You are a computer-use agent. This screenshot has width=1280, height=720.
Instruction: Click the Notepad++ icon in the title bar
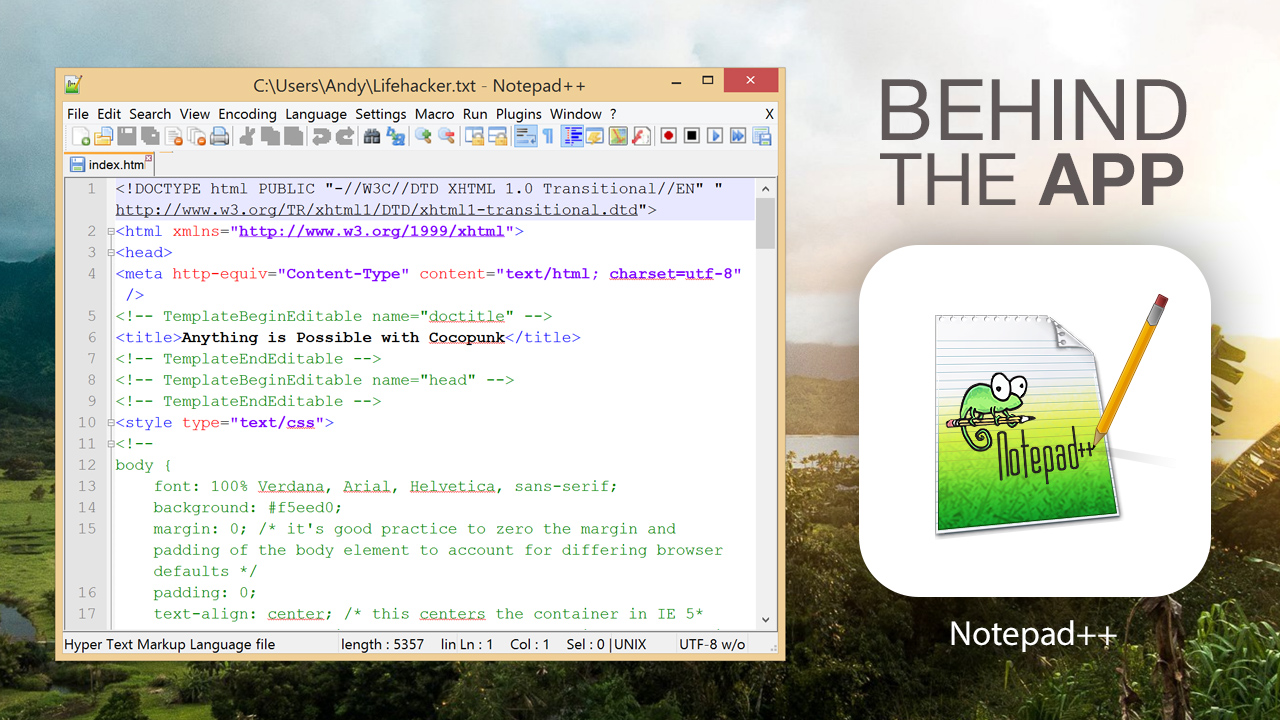pos(73,85)
